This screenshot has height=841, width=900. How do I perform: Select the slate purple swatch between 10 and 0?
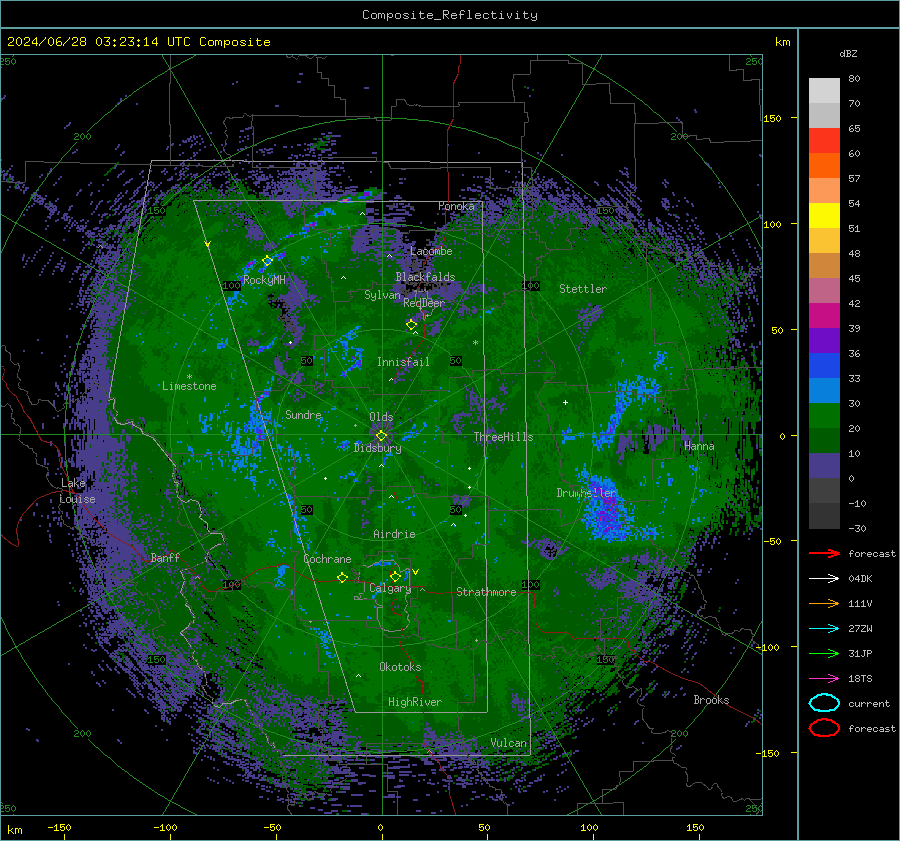pyautogui.click(x=824, y=466)
